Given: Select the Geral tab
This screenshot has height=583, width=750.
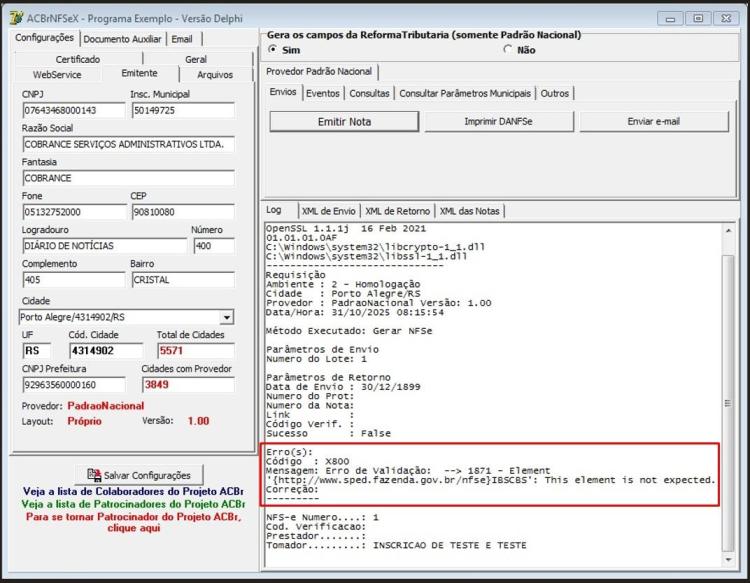Looking at the screenshot, I should [x=196, y=59].
